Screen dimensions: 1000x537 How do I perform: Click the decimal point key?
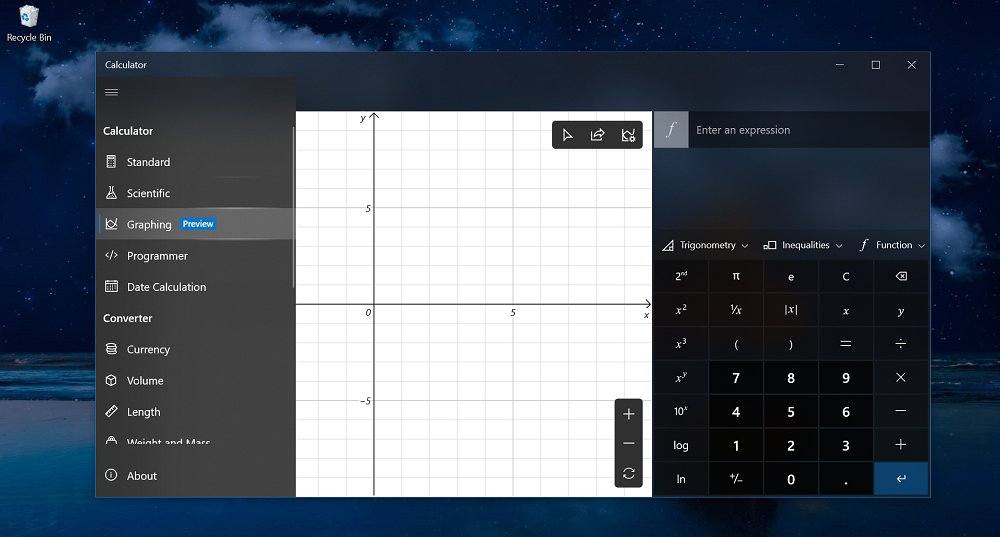(846, 479)
